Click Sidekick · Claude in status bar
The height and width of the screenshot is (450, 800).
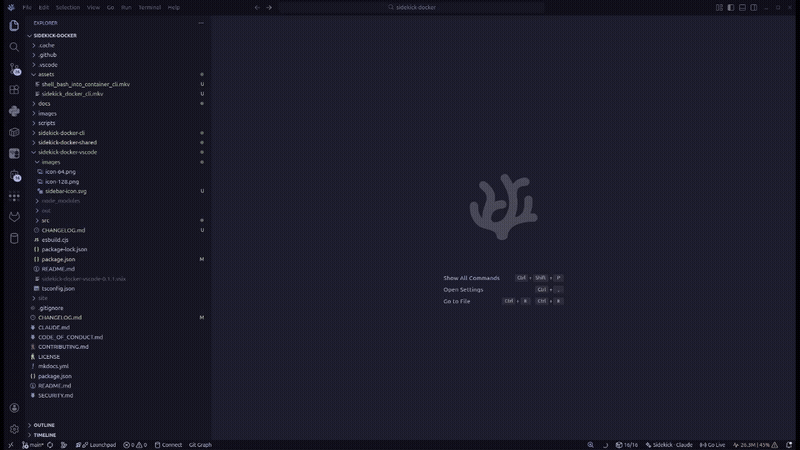pyautogui.click(x=669, y=445)
